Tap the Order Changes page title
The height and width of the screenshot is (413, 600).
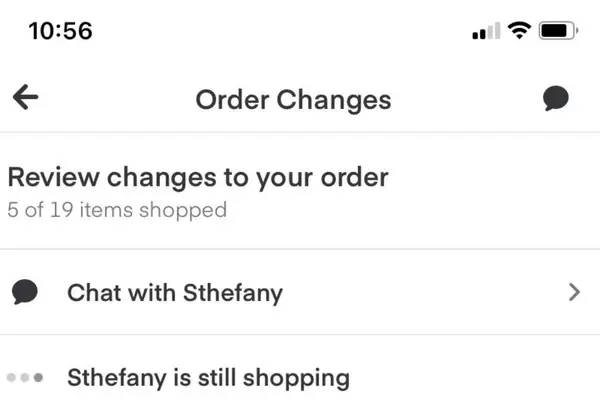(x=293, y=99)
